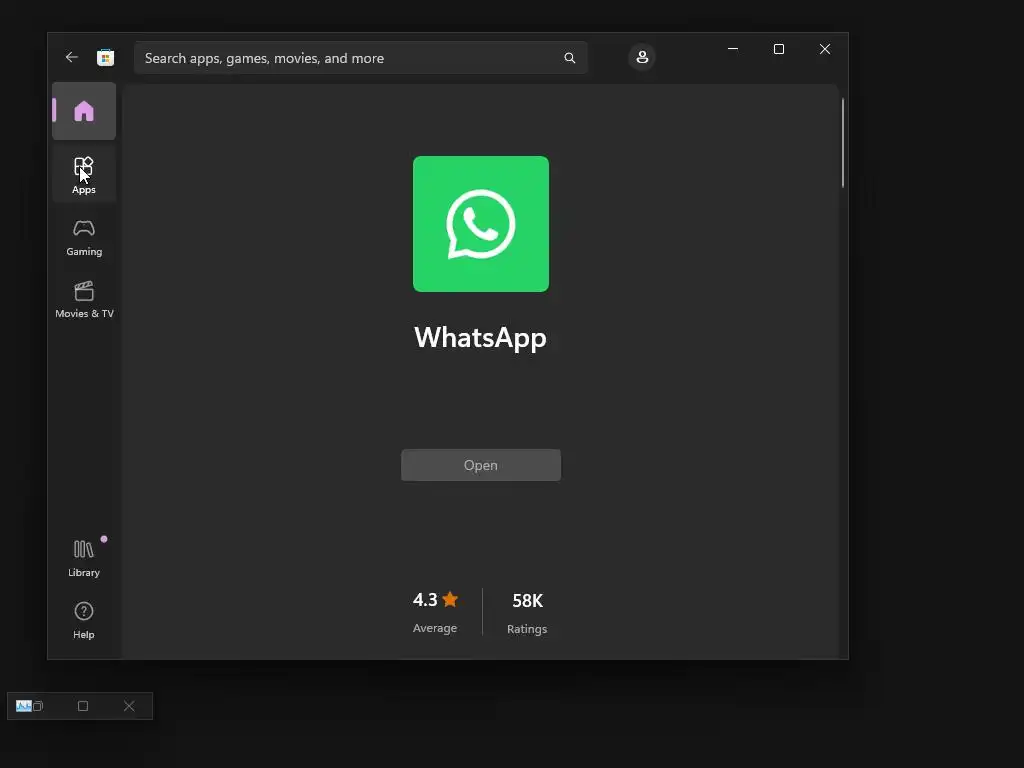Click the 58K ratings count
This screenshot has width=1024, height=768.
tap(528, 601)
